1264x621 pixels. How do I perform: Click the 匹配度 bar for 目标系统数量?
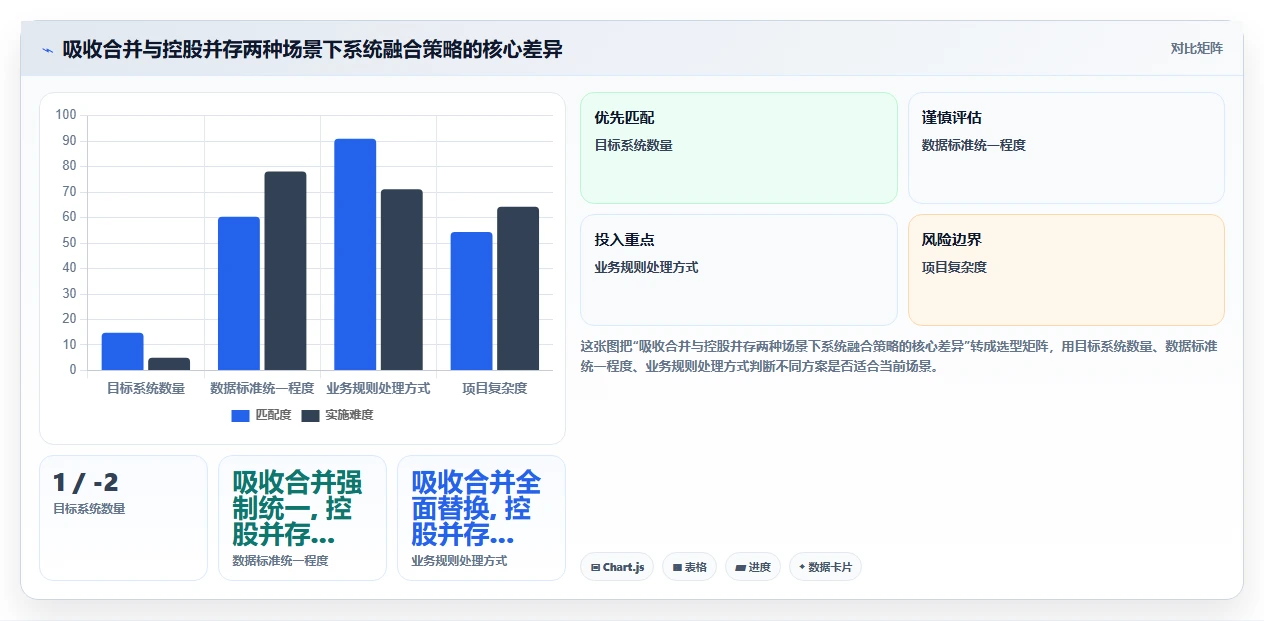tap(122, 351)
